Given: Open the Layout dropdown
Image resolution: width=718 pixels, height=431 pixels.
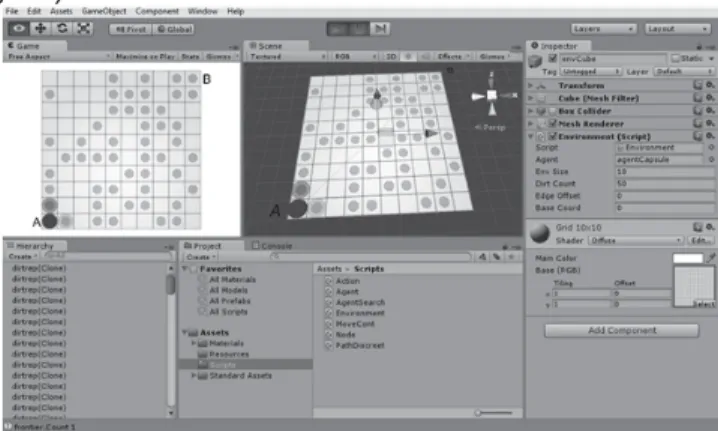Looking at the screenshot, I should tap(677, 28).
